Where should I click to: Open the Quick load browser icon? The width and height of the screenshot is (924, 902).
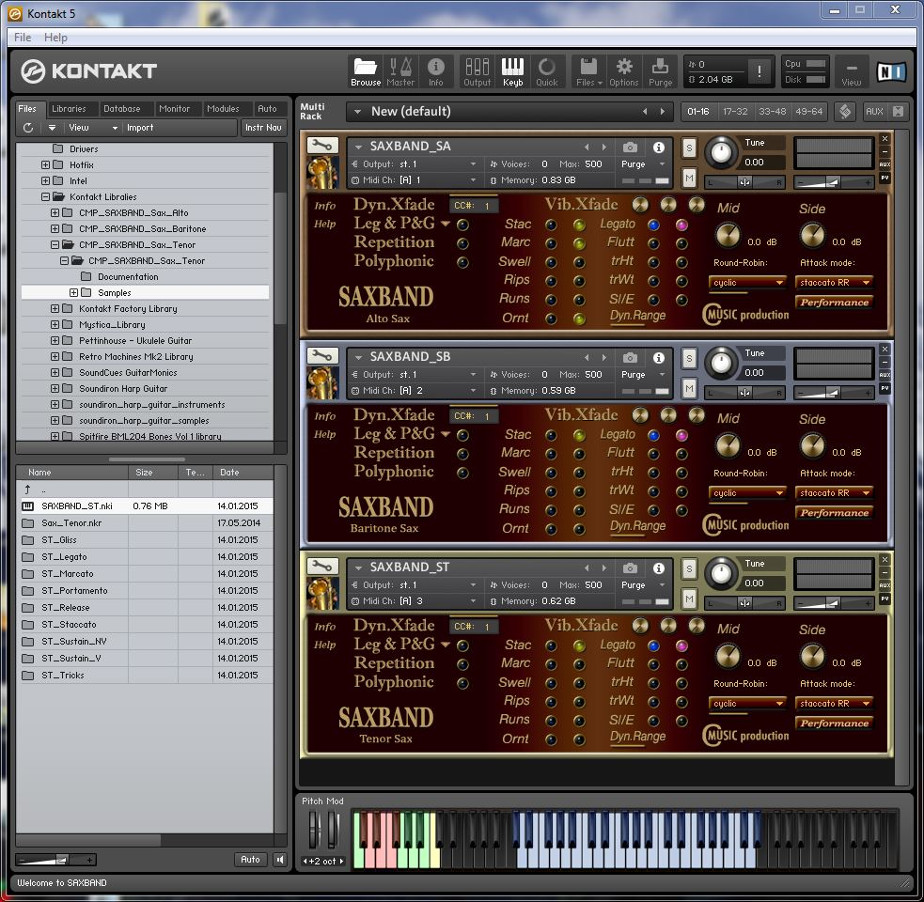[547, 71]
